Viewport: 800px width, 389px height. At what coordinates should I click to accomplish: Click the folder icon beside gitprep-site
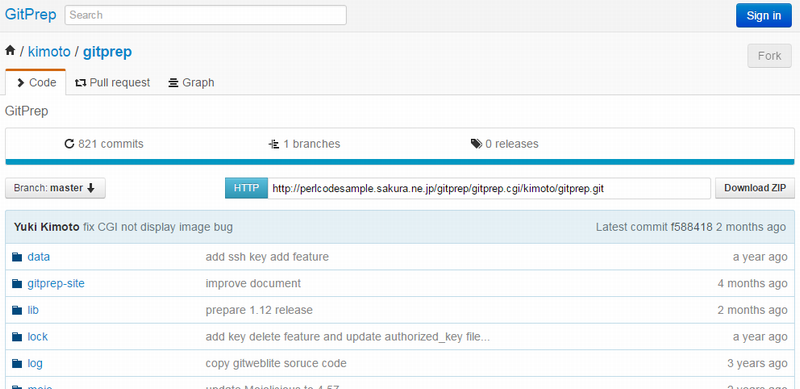tap(18, 283)
